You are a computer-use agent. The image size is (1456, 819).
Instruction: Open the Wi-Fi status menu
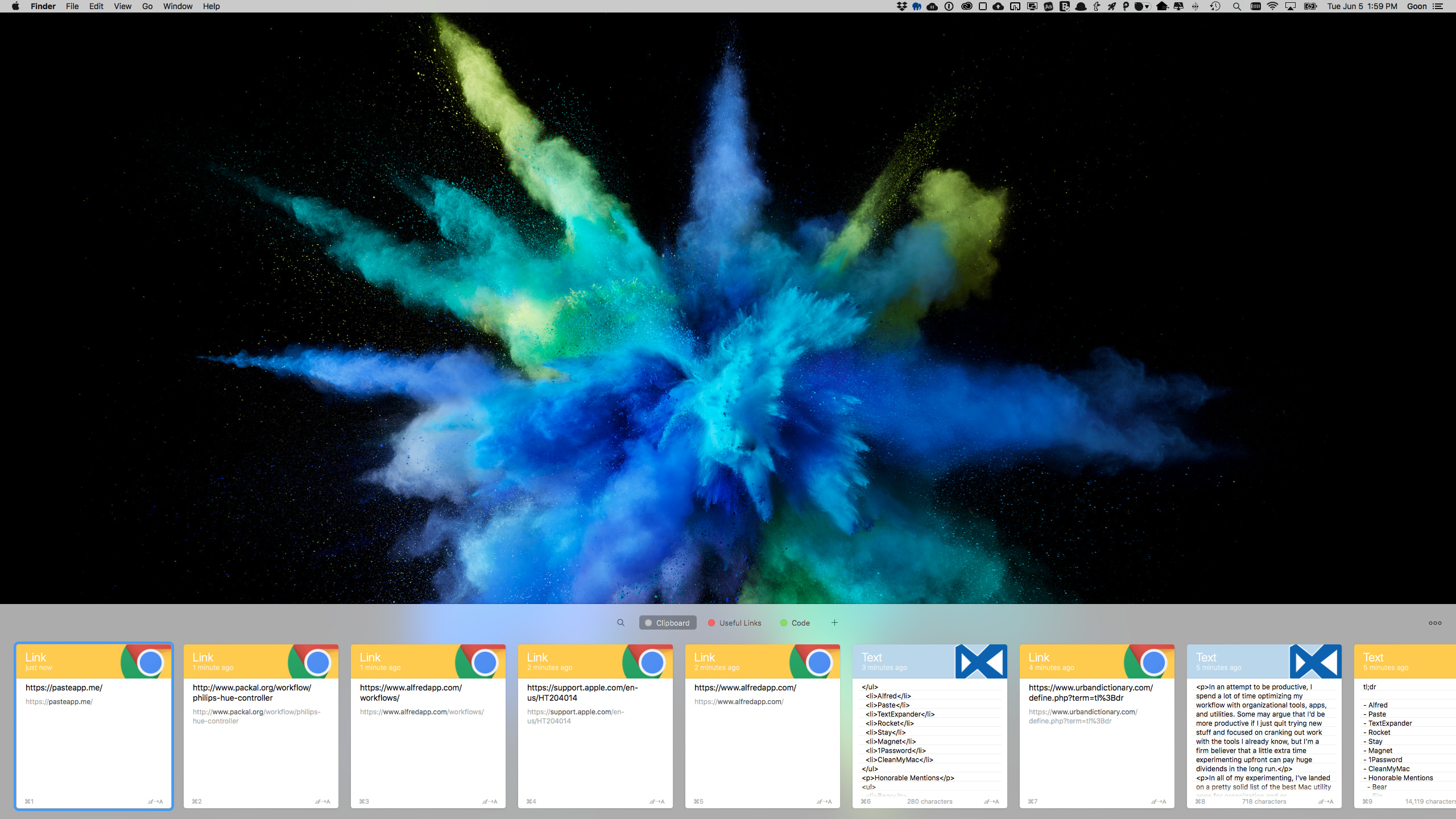(1272, 6)
